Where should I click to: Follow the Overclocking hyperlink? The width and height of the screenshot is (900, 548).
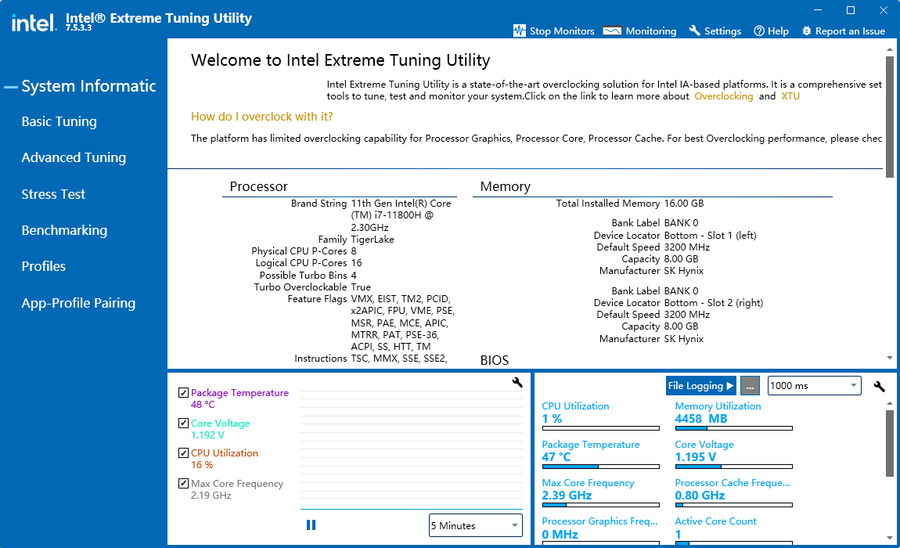pyautogui.click(x=724, y=97)
